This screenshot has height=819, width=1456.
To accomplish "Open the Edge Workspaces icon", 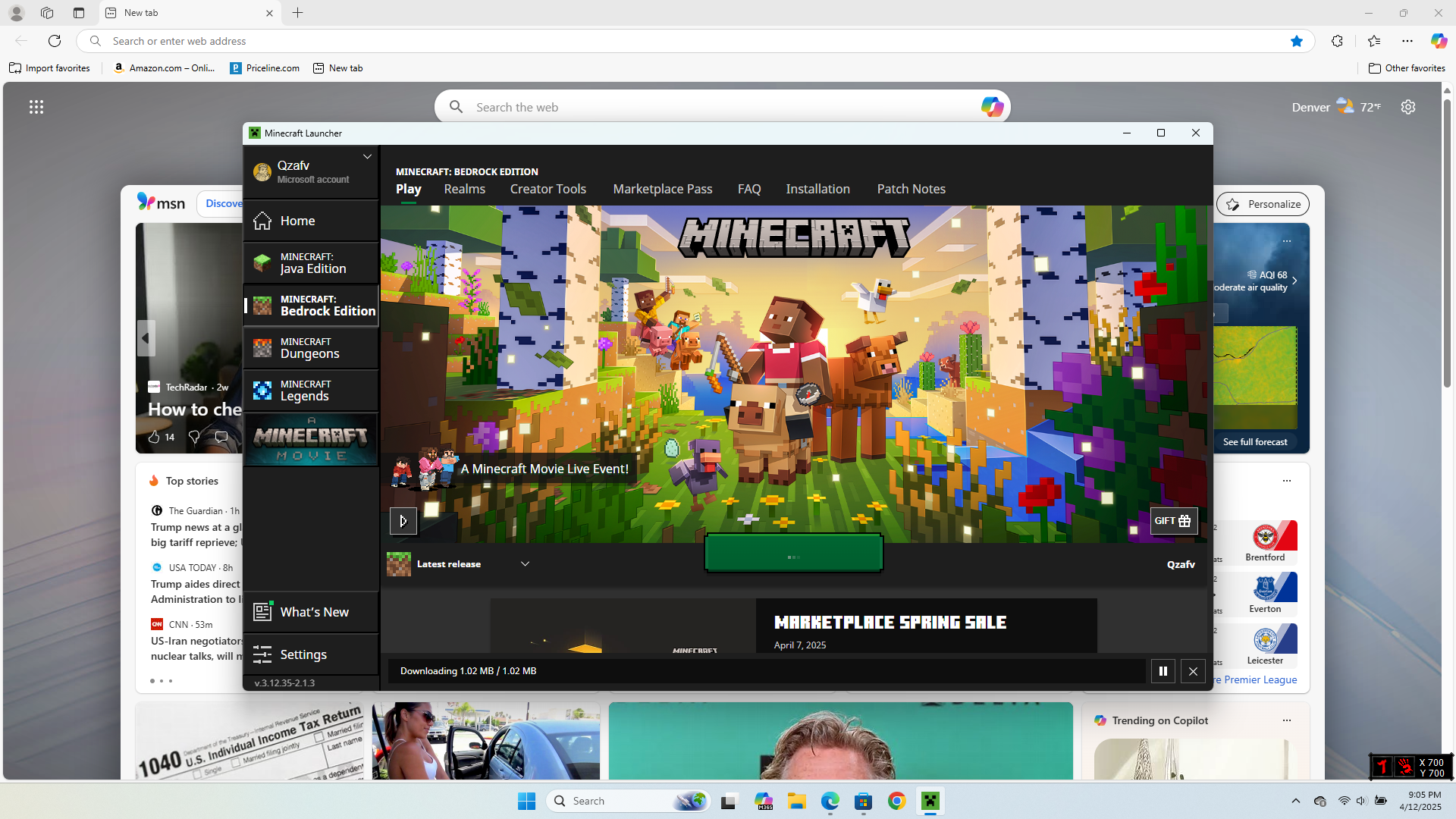I will (47, 13).
